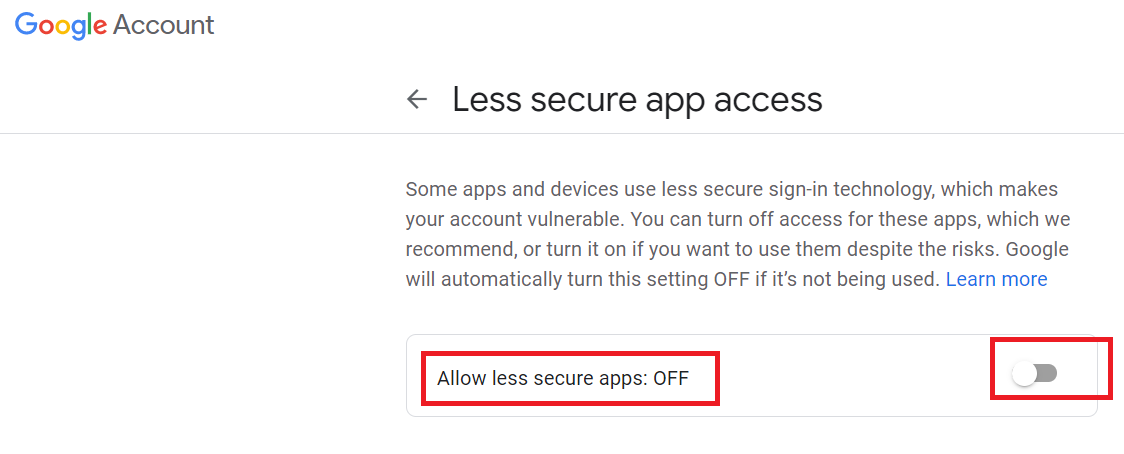Open the Learn more link
This screenshot has height=454, width=1124.
996,279
